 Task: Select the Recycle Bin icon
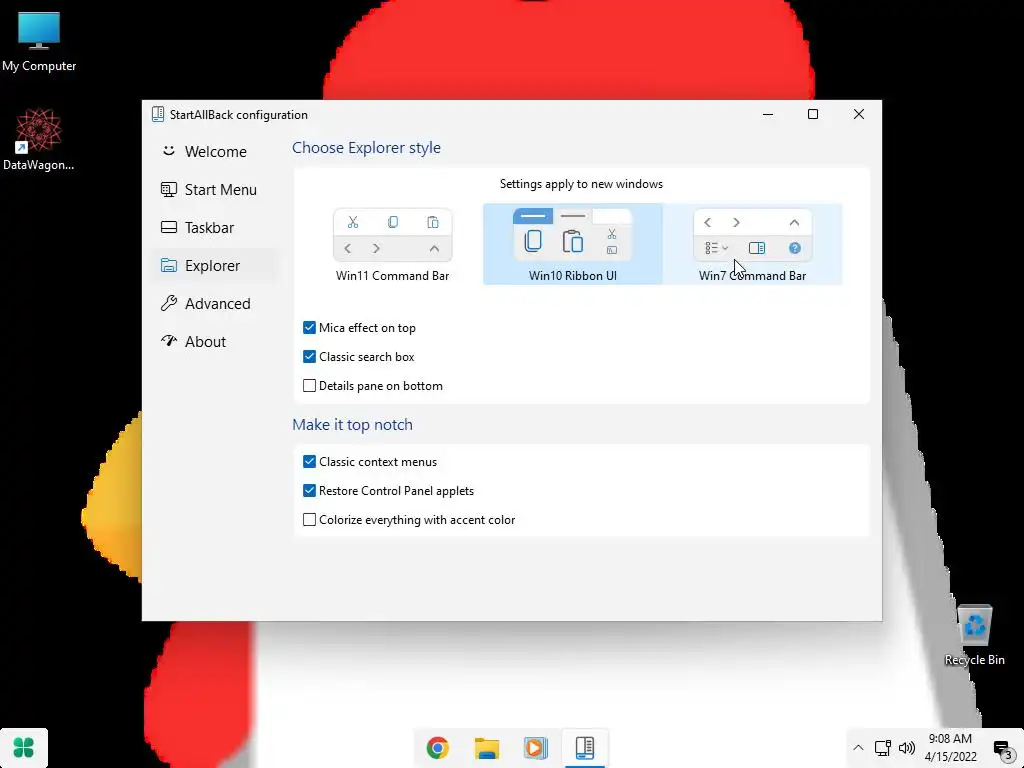[974, 635]
